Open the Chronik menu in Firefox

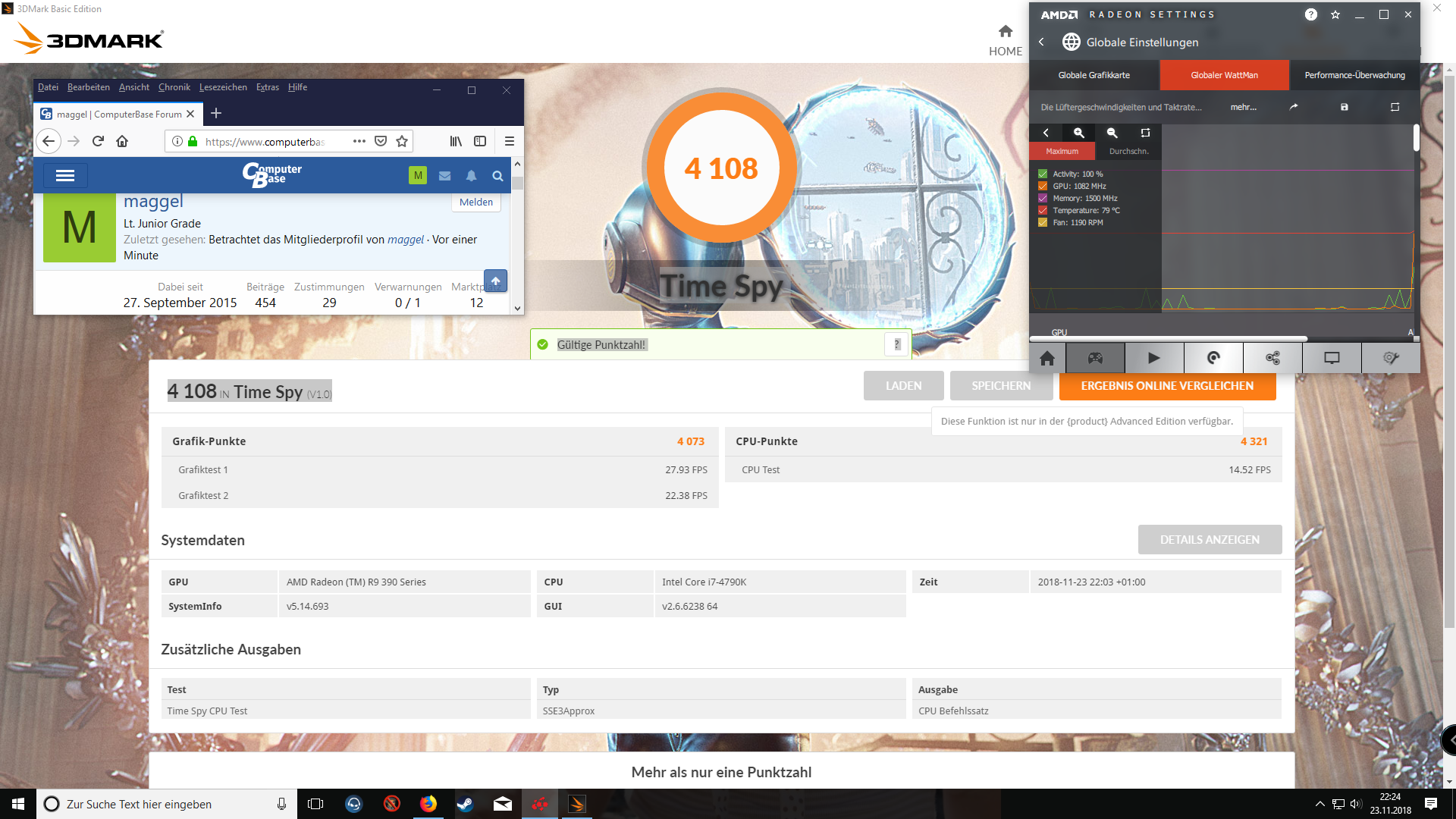(x=174, y=87)
